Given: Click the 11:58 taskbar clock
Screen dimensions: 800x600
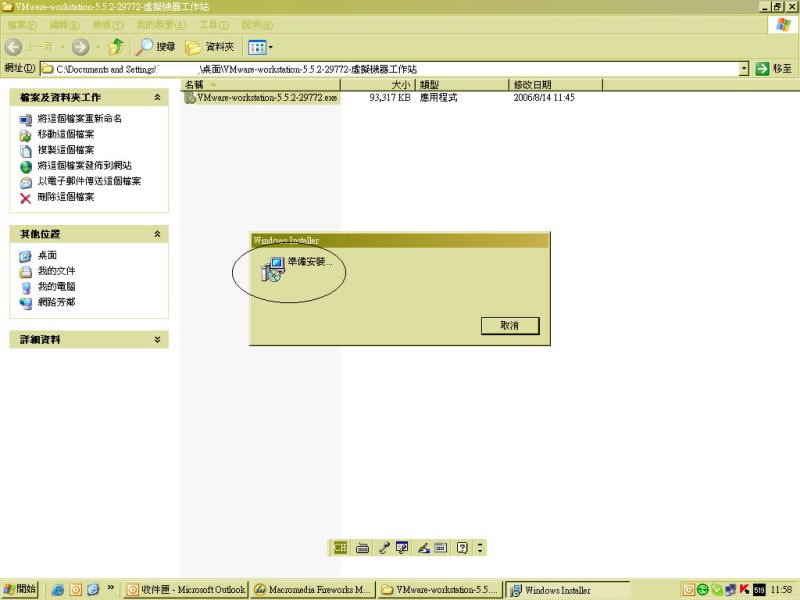Looking at the screenshot, I should pos(781,590).
